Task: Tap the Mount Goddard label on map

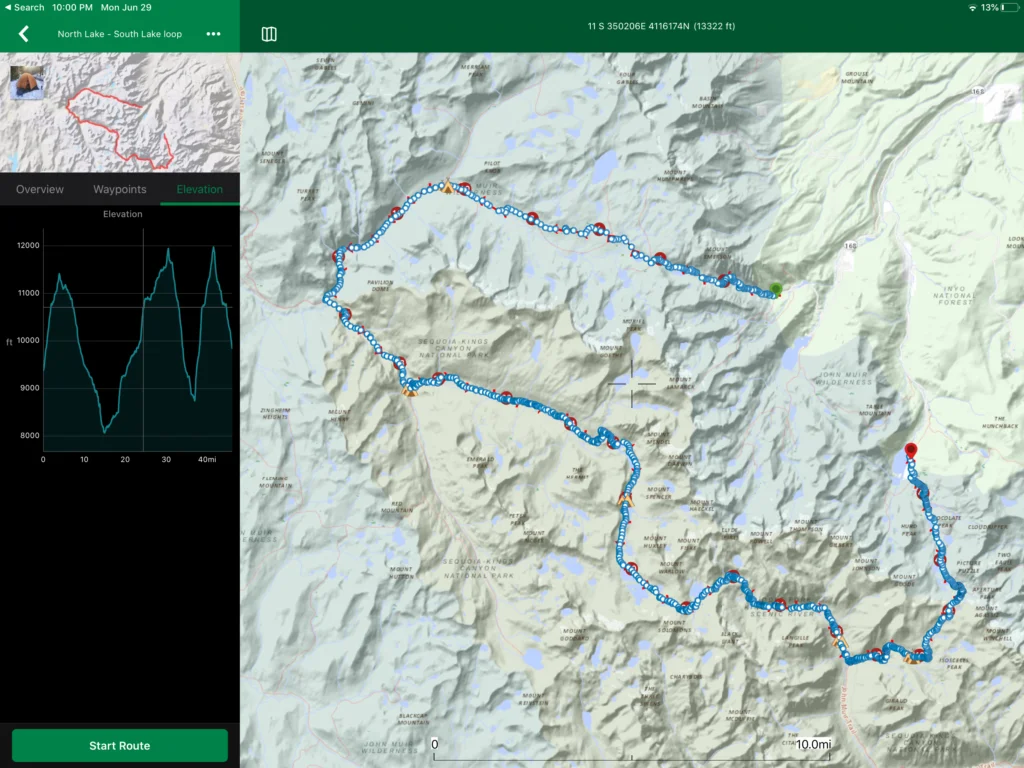Action: 575,634
